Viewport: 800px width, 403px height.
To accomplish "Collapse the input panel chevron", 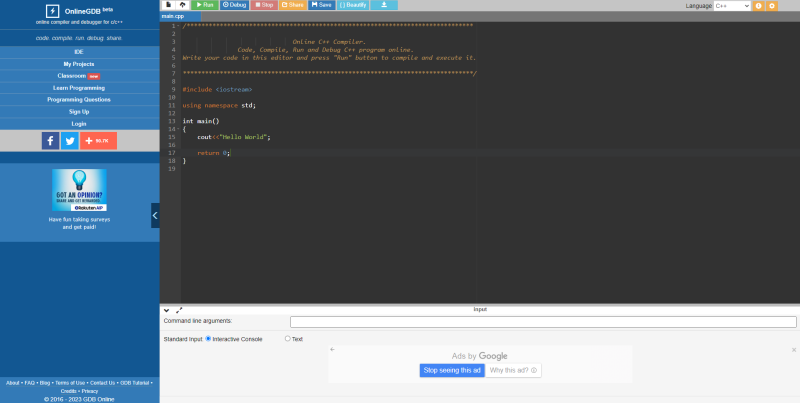I will [167, 310].
